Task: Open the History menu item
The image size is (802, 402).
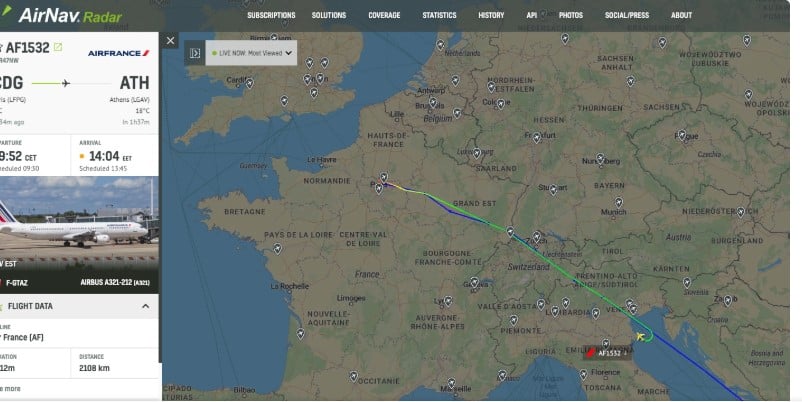Action: (x=491, y=15)
